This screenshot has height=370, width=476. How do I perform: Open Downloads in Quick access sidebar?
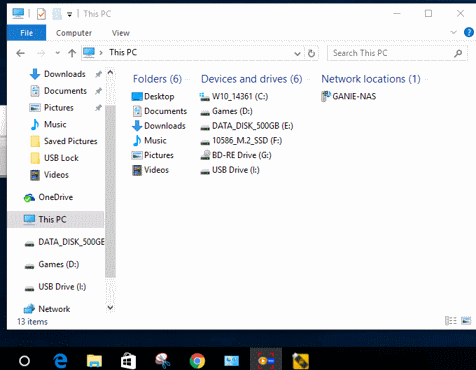(x=58, y=74)
